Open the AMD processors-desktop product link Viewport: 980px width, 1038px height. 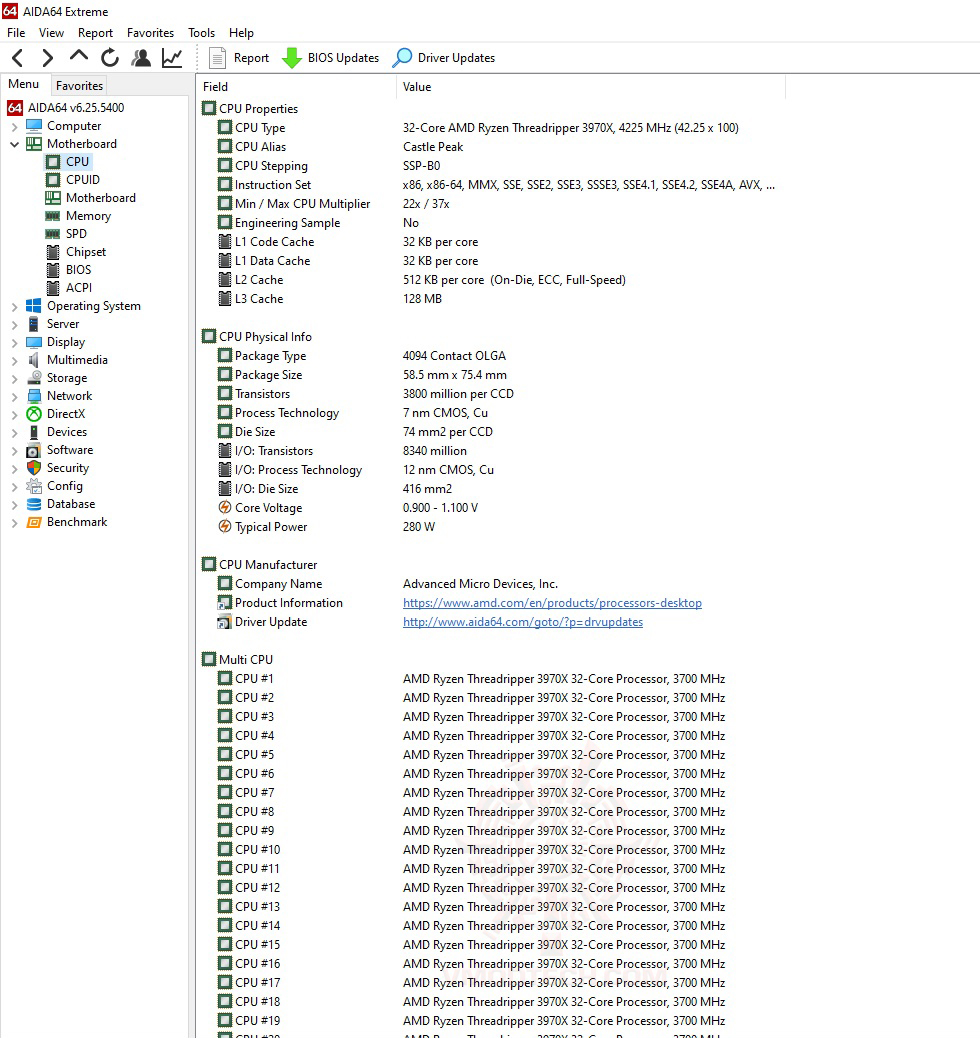(552, 602)
